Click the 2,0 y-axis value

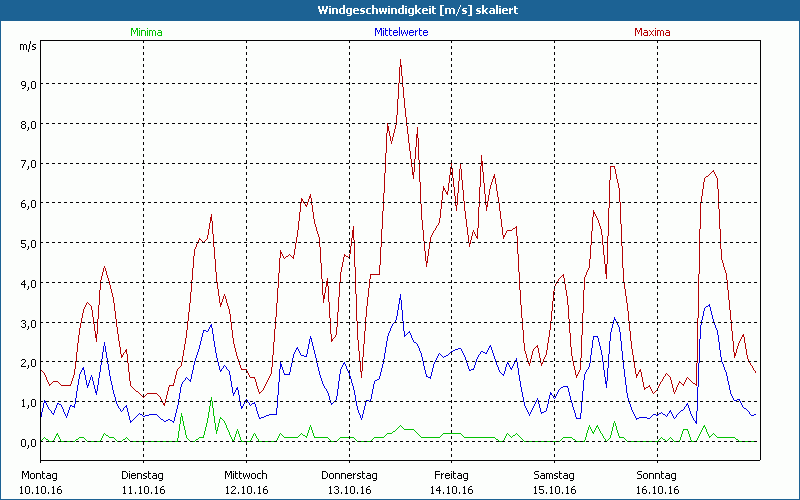(29, 363)
